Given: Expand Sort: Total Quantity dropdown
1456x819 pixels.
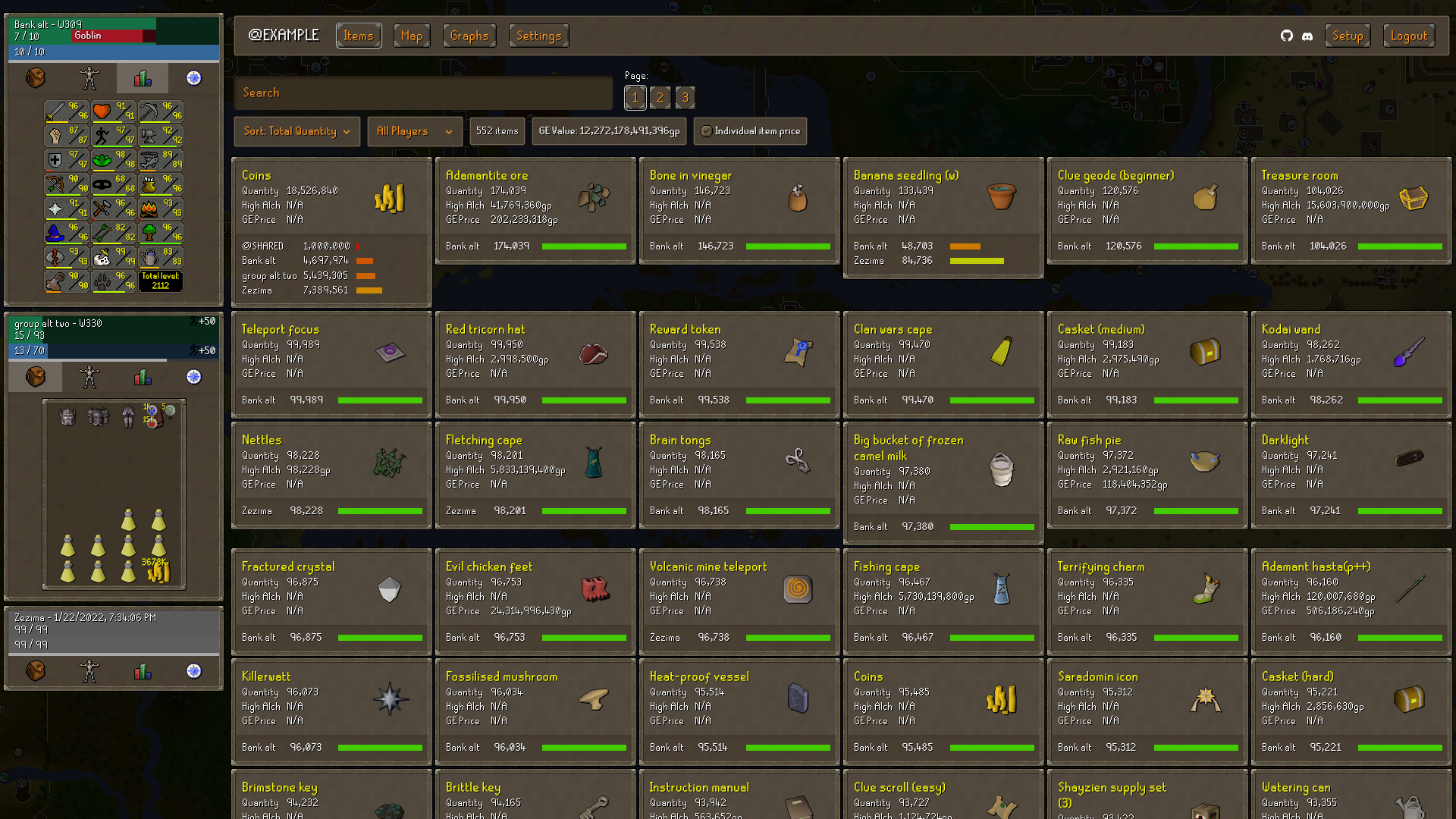Looking at the screenshot, I should click(297, 131).
